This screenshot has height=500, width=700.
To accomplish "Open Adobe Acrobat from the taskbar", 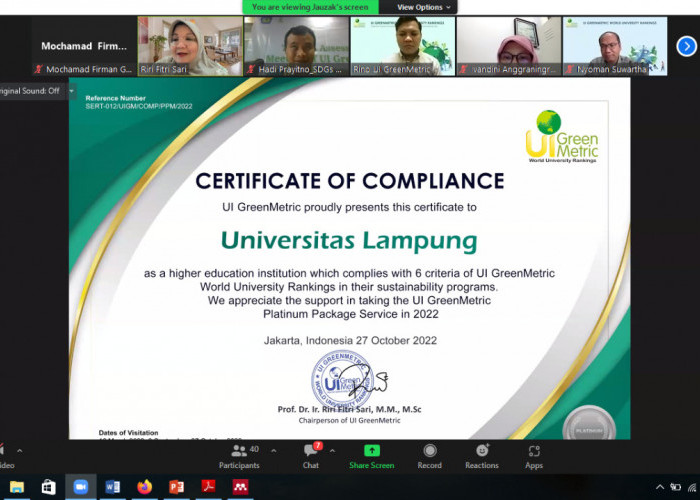I will coord(208,486).
